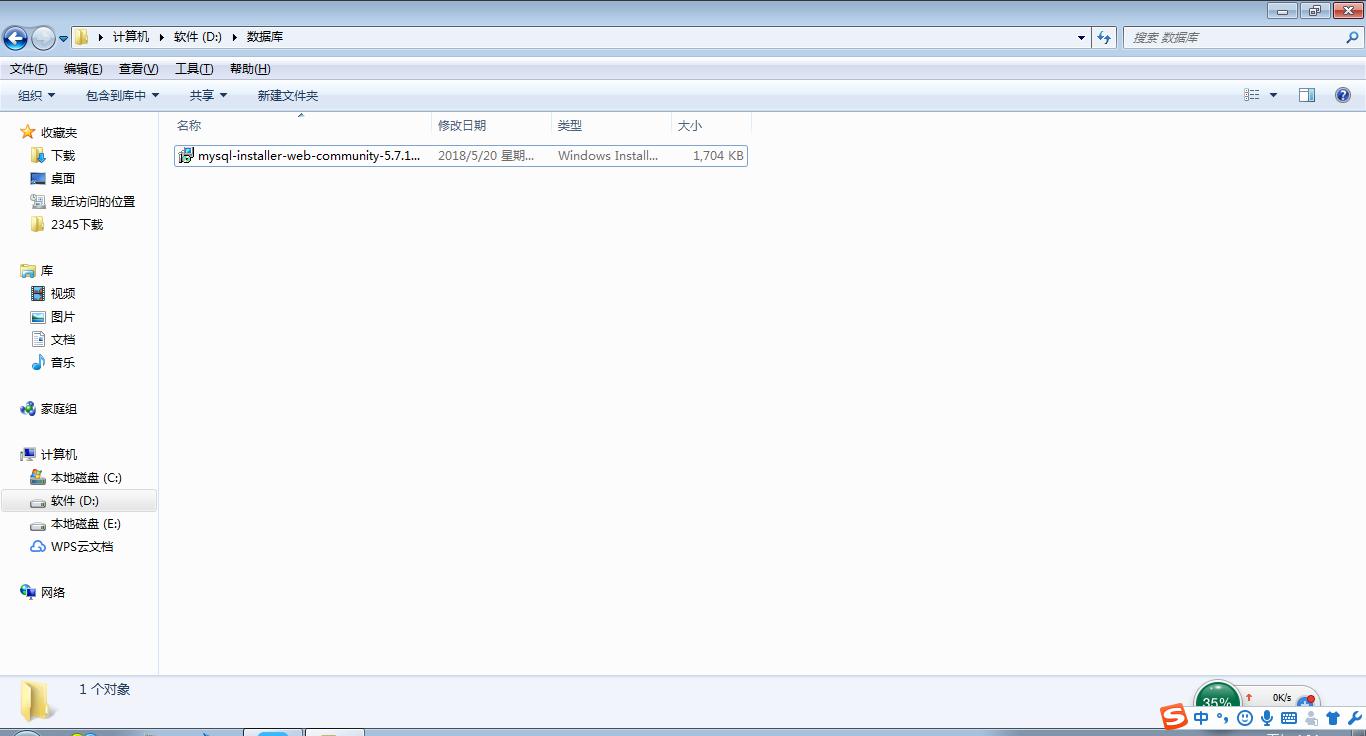Select 家庭组 in the navigation pane
The image size is (1366, 736).
point(59,408)
